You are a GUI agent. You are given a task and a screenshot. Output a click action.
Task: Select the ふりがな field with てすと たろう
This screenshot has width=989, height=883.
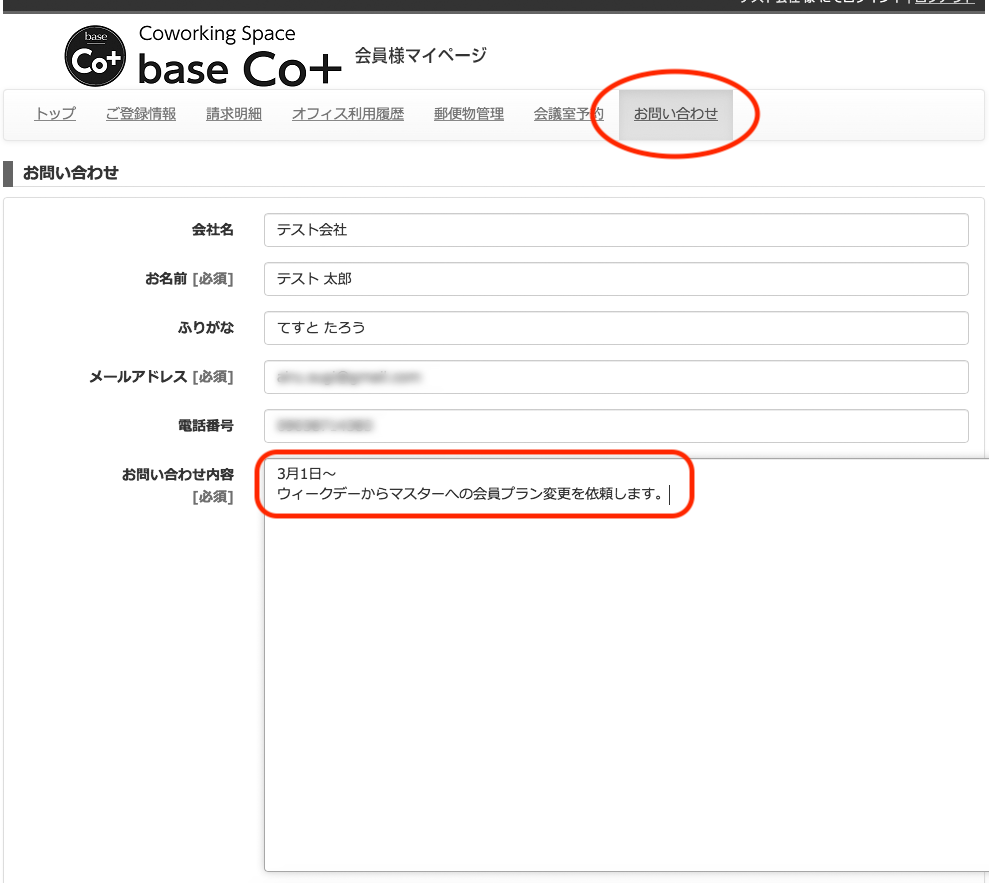click(x=616, y=328)
